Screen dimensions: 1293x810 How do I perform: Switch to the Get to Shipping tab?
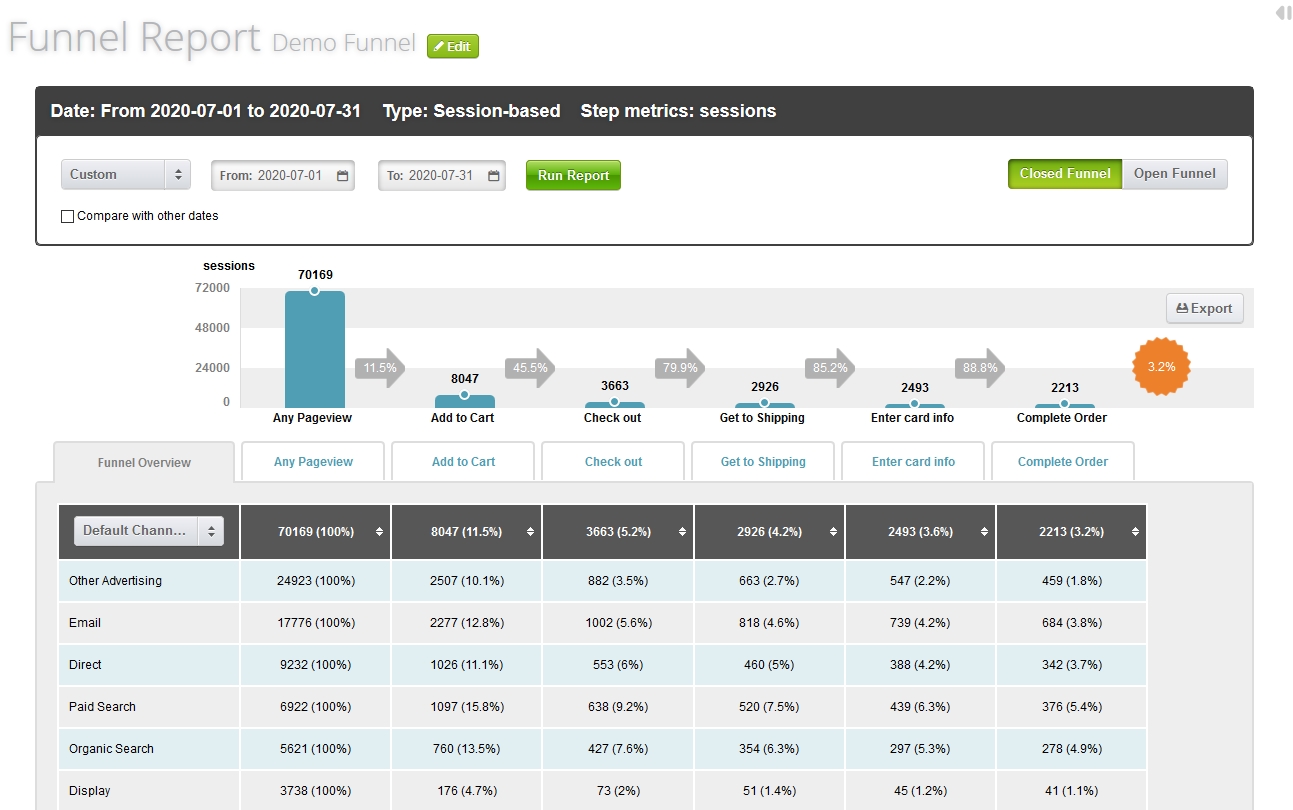tap(763, 462)
